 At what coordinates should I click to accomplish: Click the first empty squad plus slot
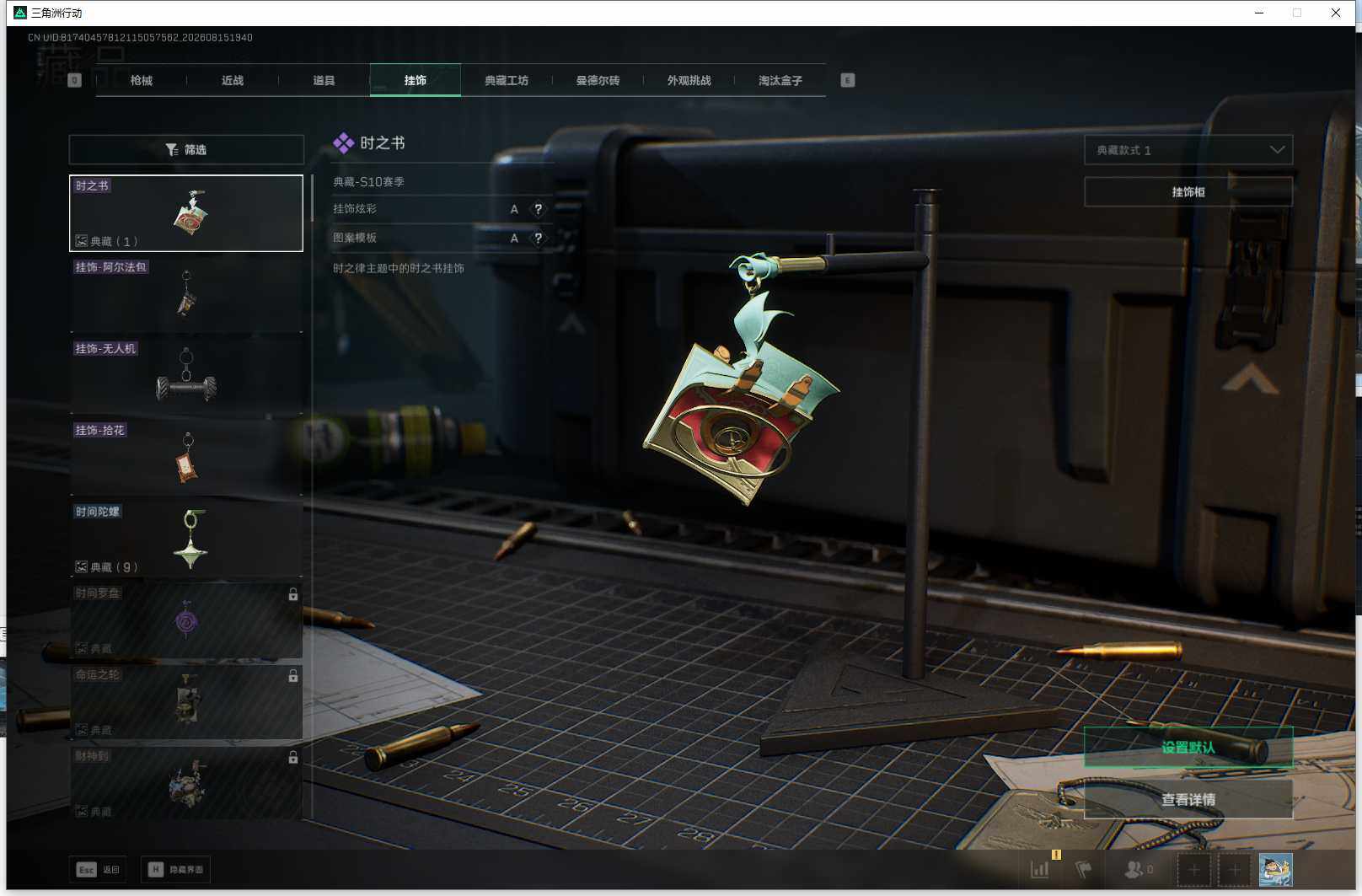pos(1193,870)
